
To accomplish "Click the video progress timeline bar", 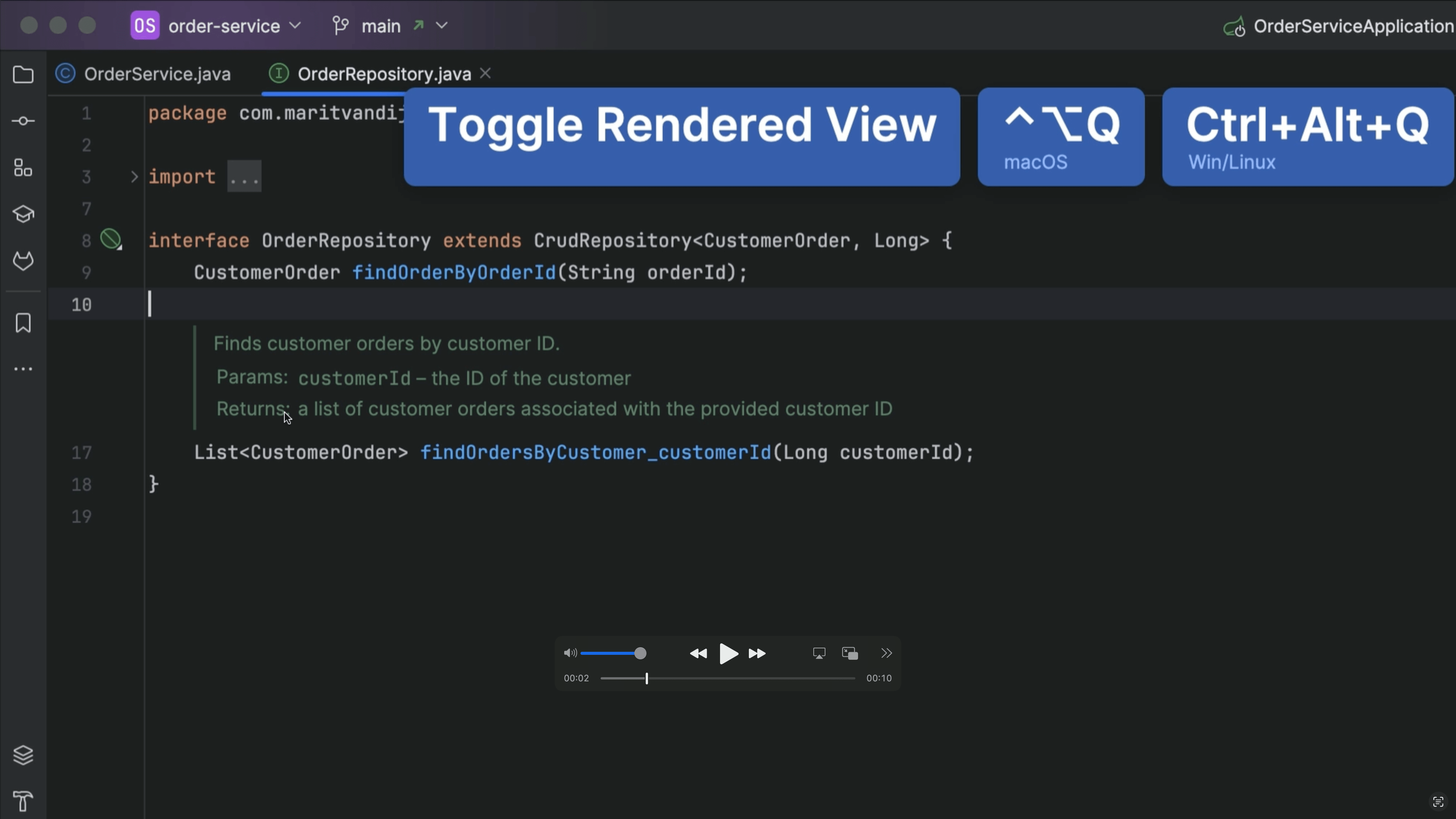I will tap(728, 678).
